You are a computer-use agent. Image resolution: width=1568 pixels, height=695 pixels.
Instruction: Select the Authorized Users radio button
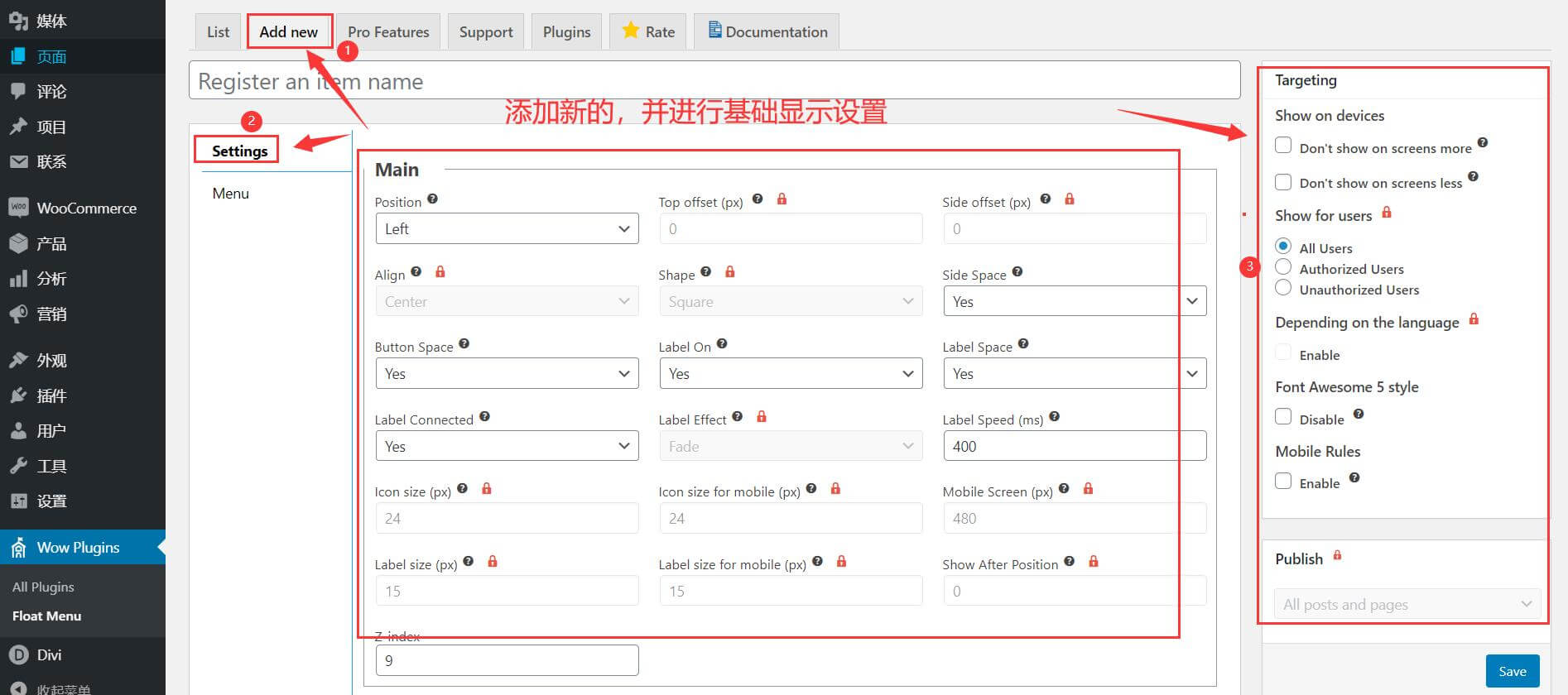click(x=1283, y=267)
